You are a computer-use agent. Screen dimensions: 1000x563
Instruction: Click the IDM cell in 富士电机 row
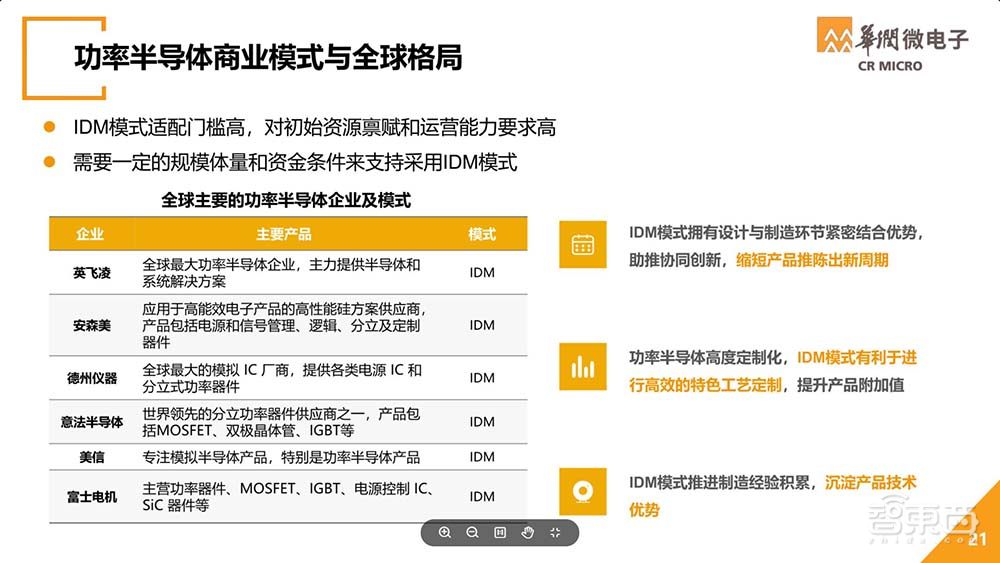click(482, 497)
